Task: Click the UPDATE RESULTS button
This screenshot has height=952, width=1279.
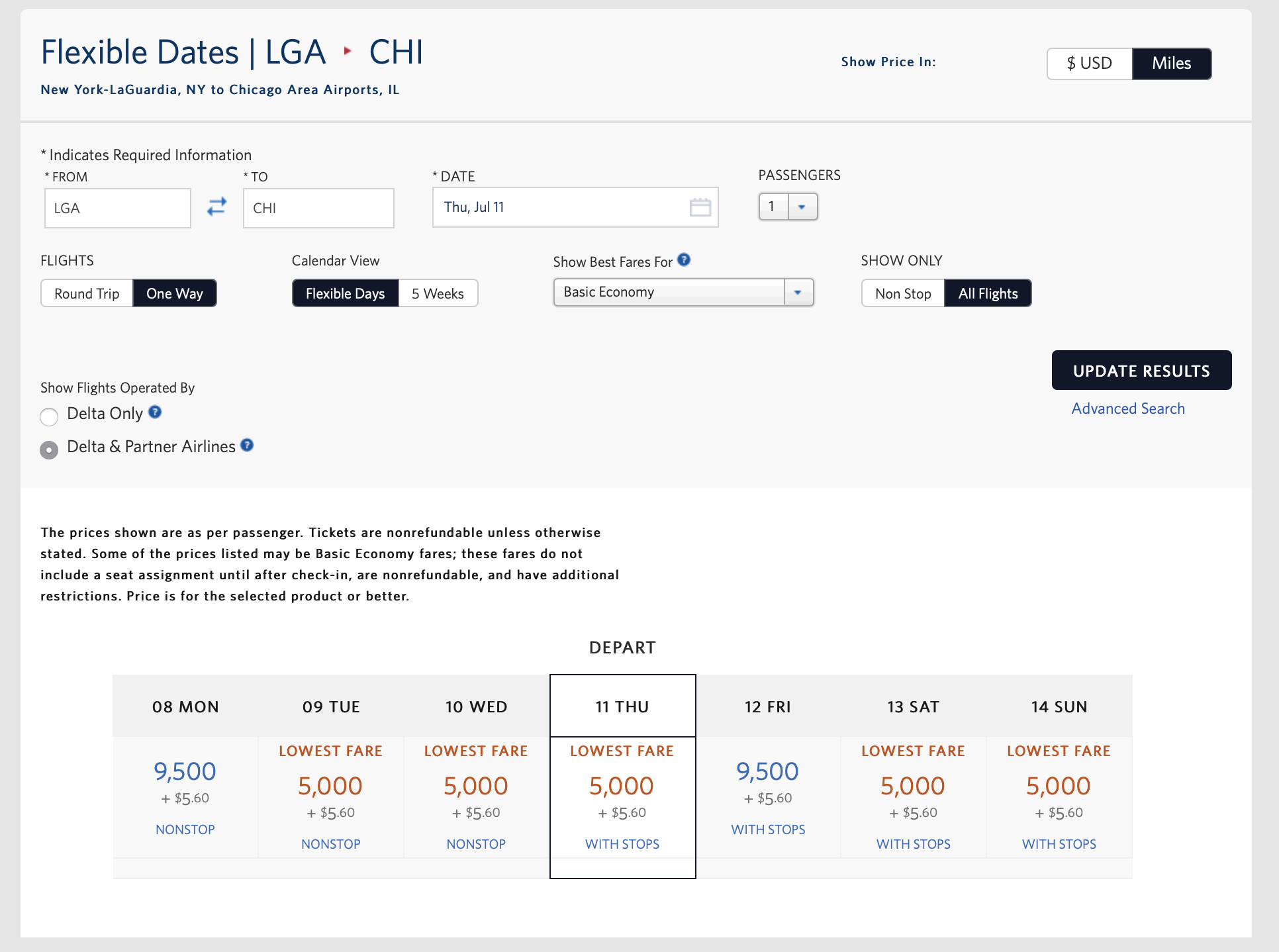Action: click(1141, 370)
